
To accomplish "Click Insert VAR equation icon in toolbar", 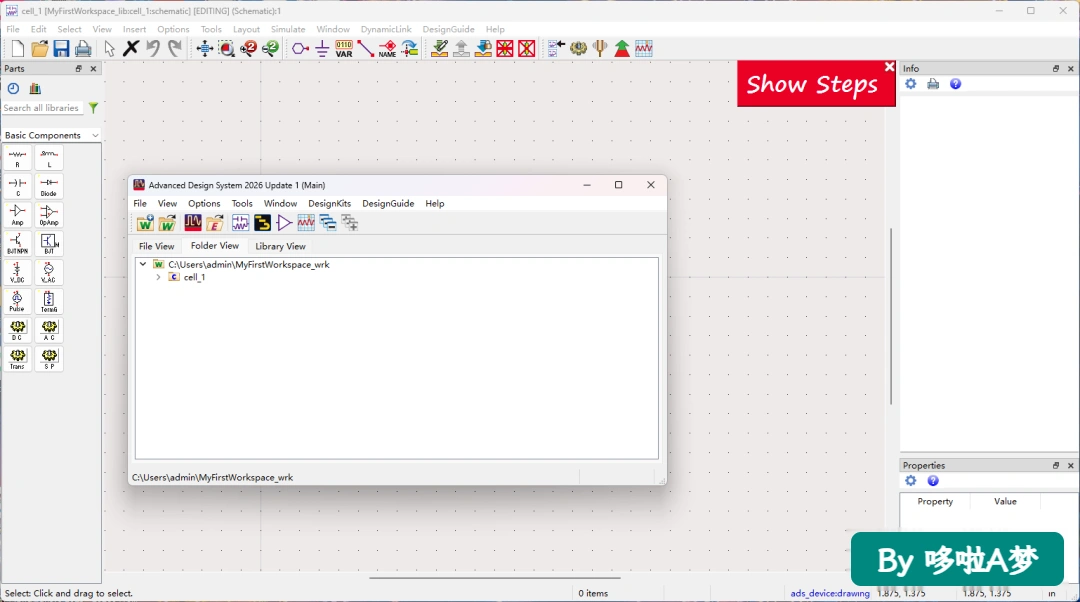I will point(344,48).
